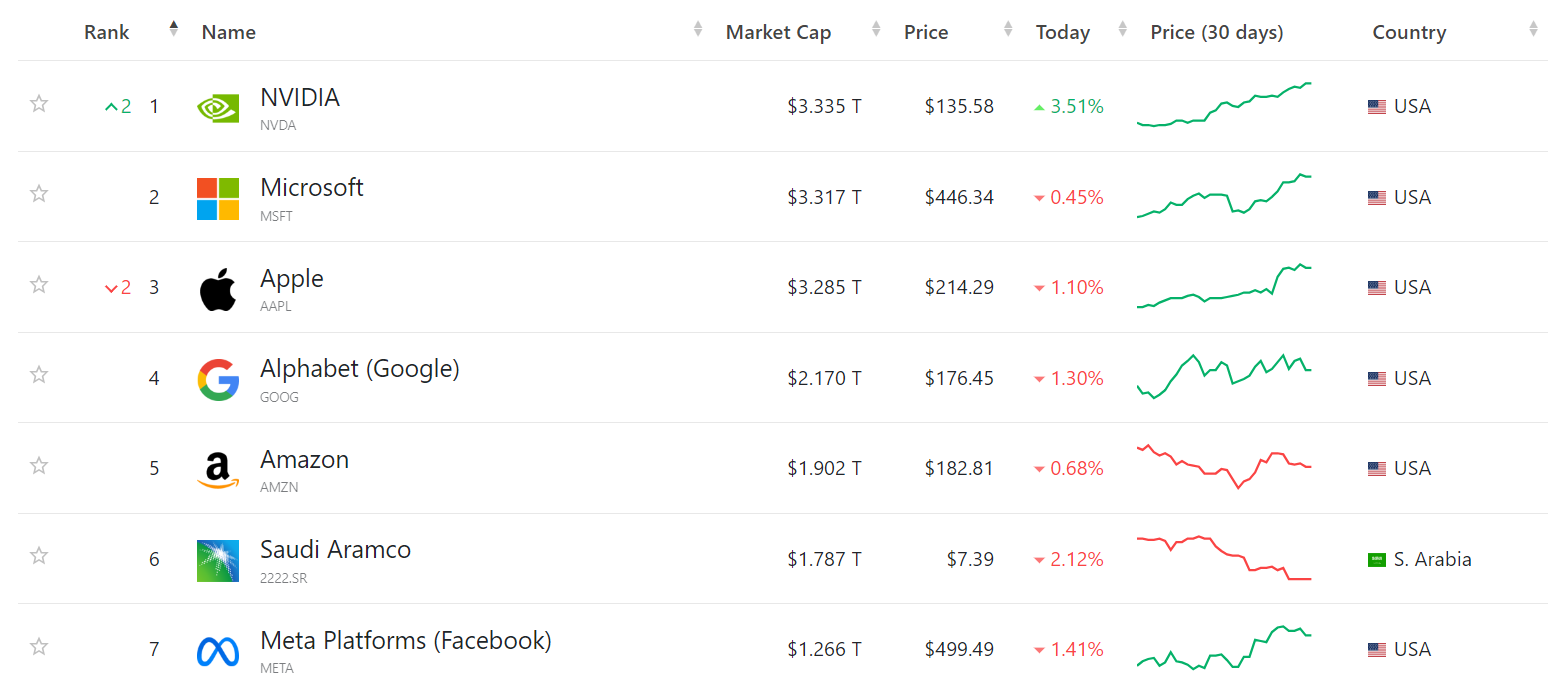Add Saudi Aramco to favorites with star
The width and height of the screenshot is (1566, 691).
(39, 556)
